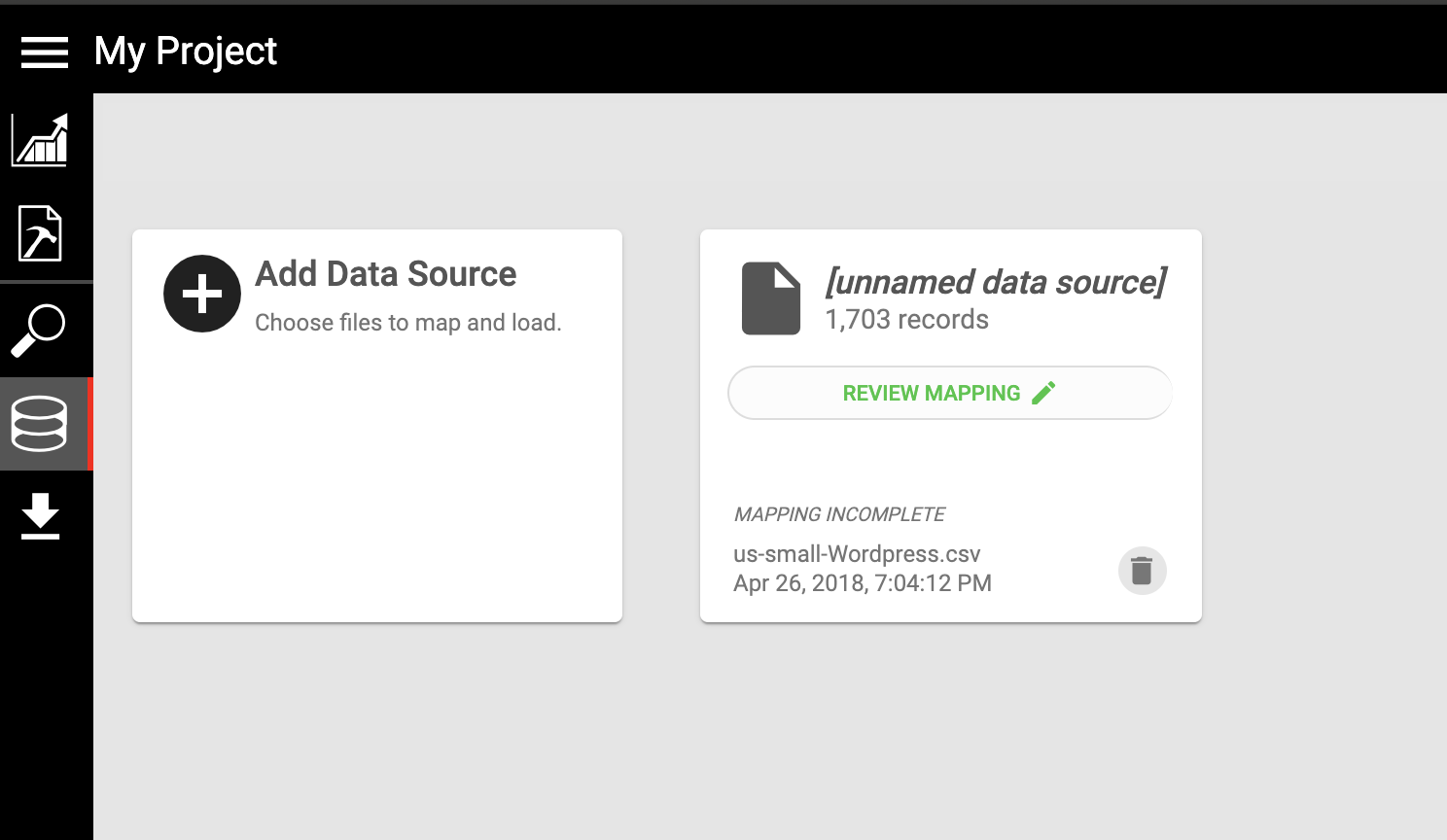Image resolution: width=1447 pixels, height=840 pixels.
Task: Open the document hammer build icon
Action: point(40,233)
